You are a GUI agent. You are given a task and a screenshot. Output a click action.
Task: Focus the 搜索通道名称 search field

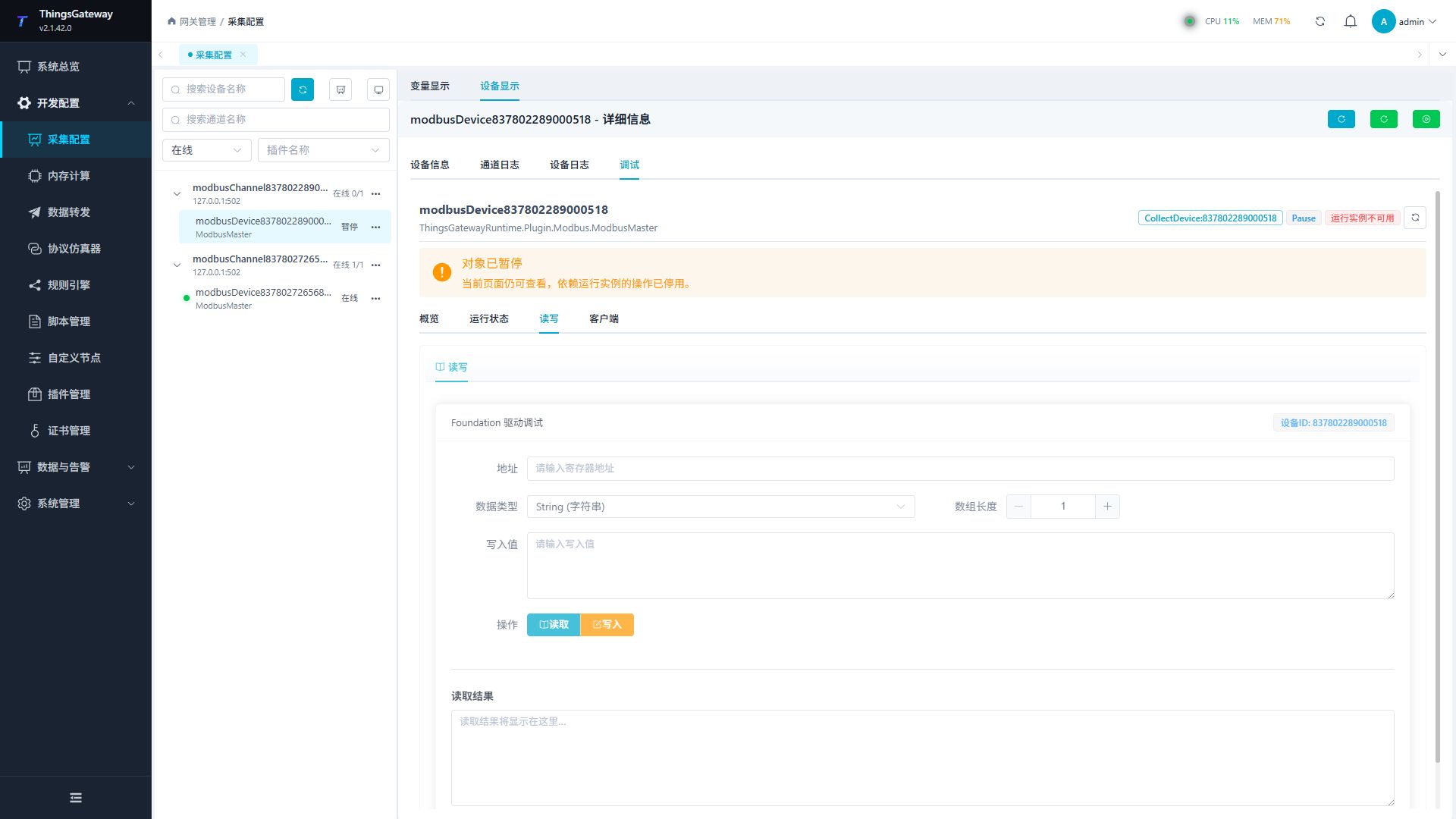coord(276,120)
